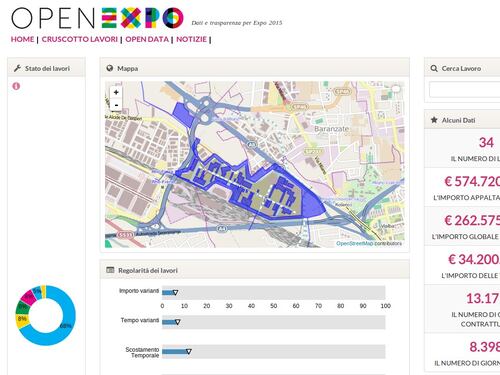Image resolution: width=500 pixels, height=375 pixels.
Task: Focus the Cerca Lavoro search field
Action: pos(465,89)
